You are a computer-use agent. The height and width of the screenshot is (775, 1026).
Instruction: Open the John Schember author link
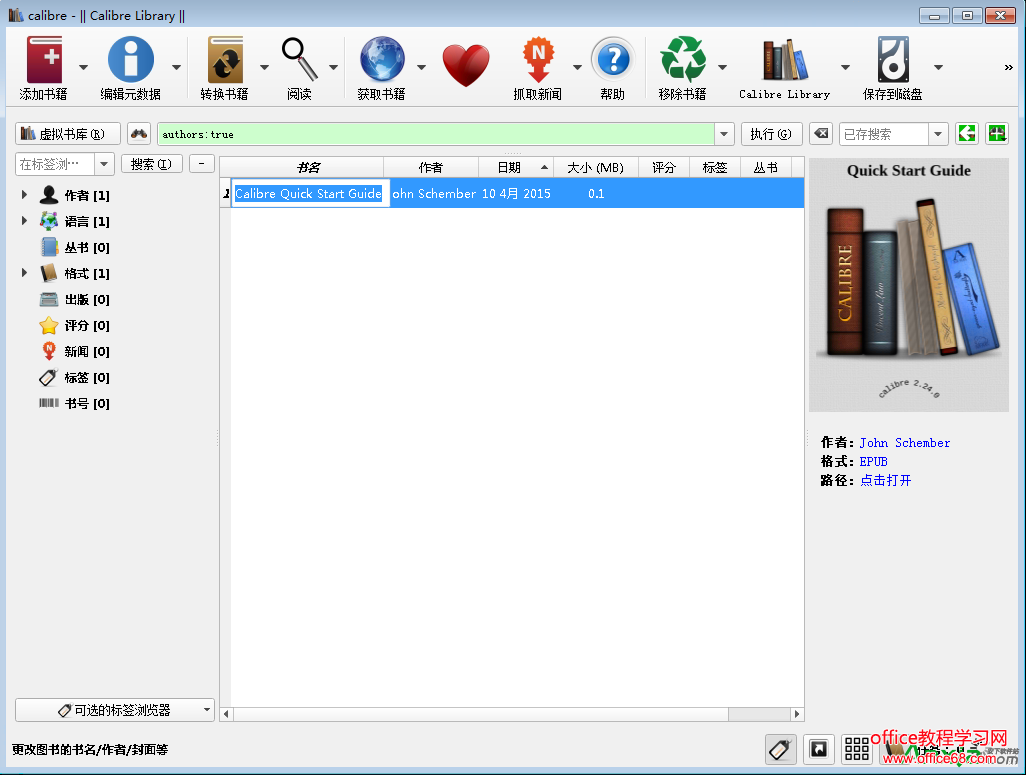tap(904, 442)
